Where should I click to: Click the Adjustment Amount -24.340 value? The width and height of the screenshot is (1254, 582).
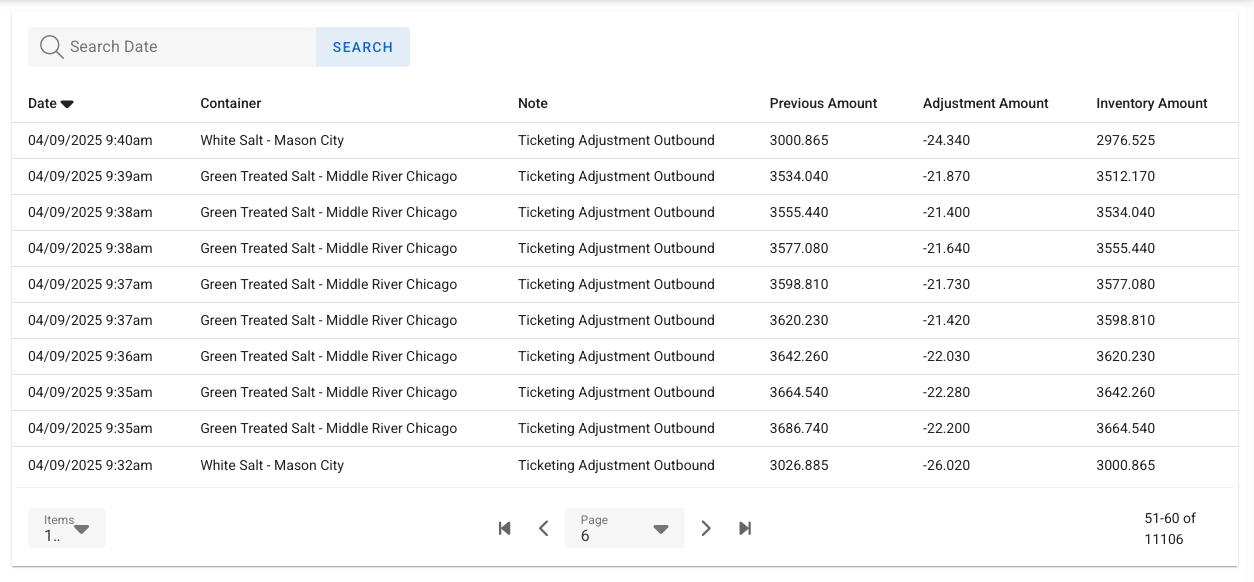[x=946, y=140]
